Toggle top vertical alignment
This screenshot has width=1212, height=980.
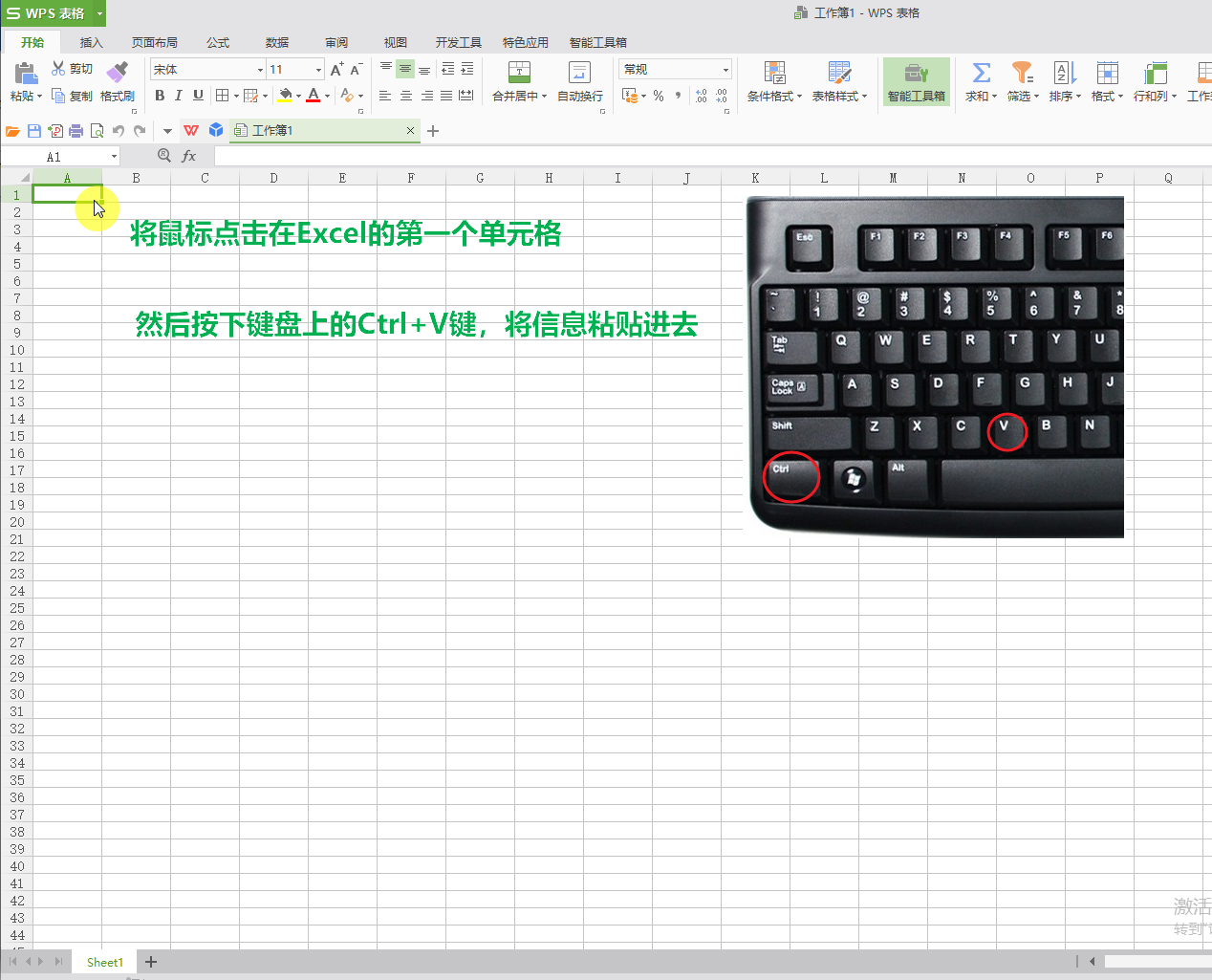point(386,69)
